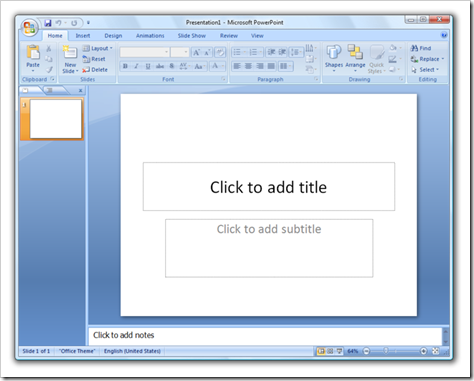474x381 pixels.
Task: Switch to the Review tab
Action: [x=229, y=36]
